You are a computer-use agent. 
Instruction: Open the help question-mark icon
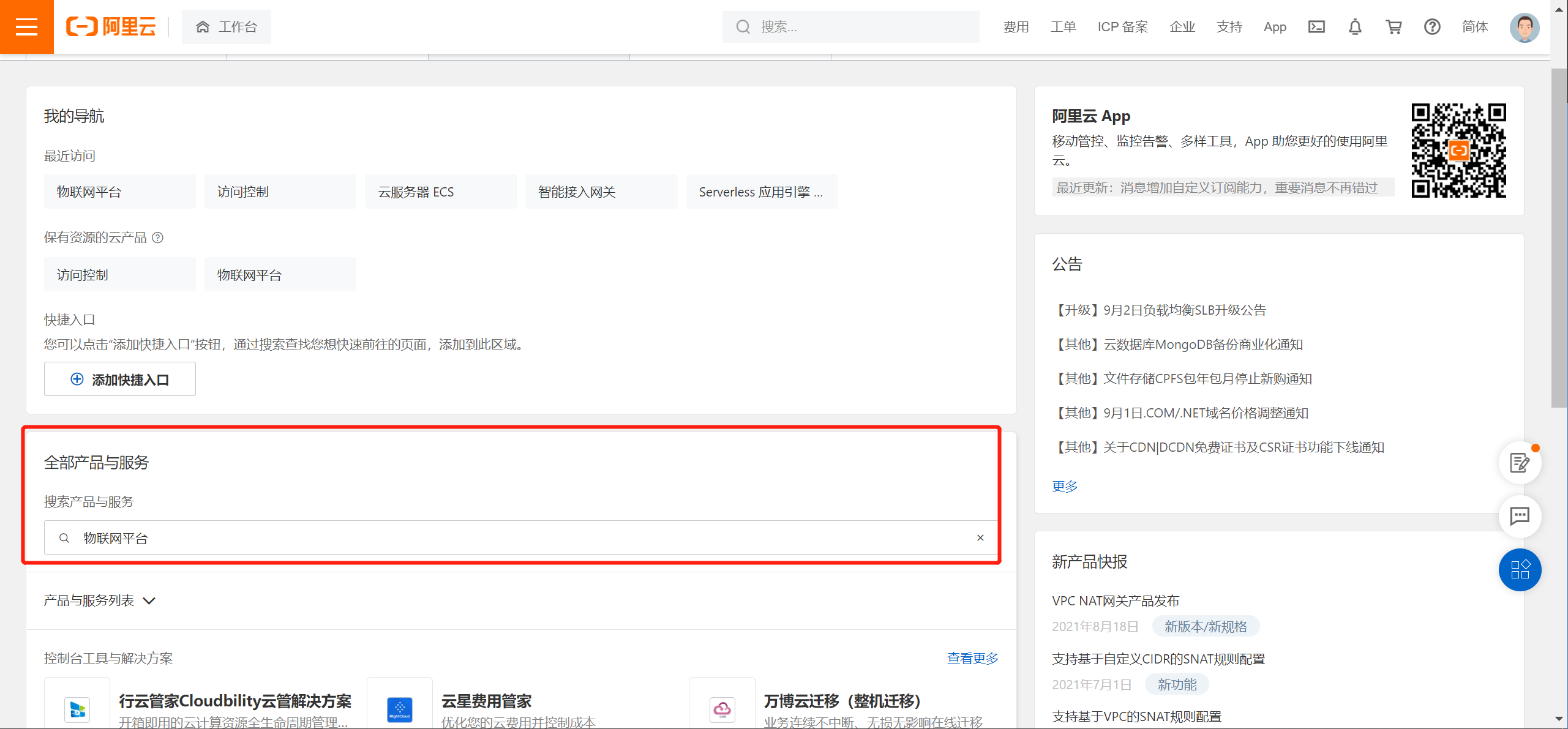pyautogui.click(x=1432, y=27)
